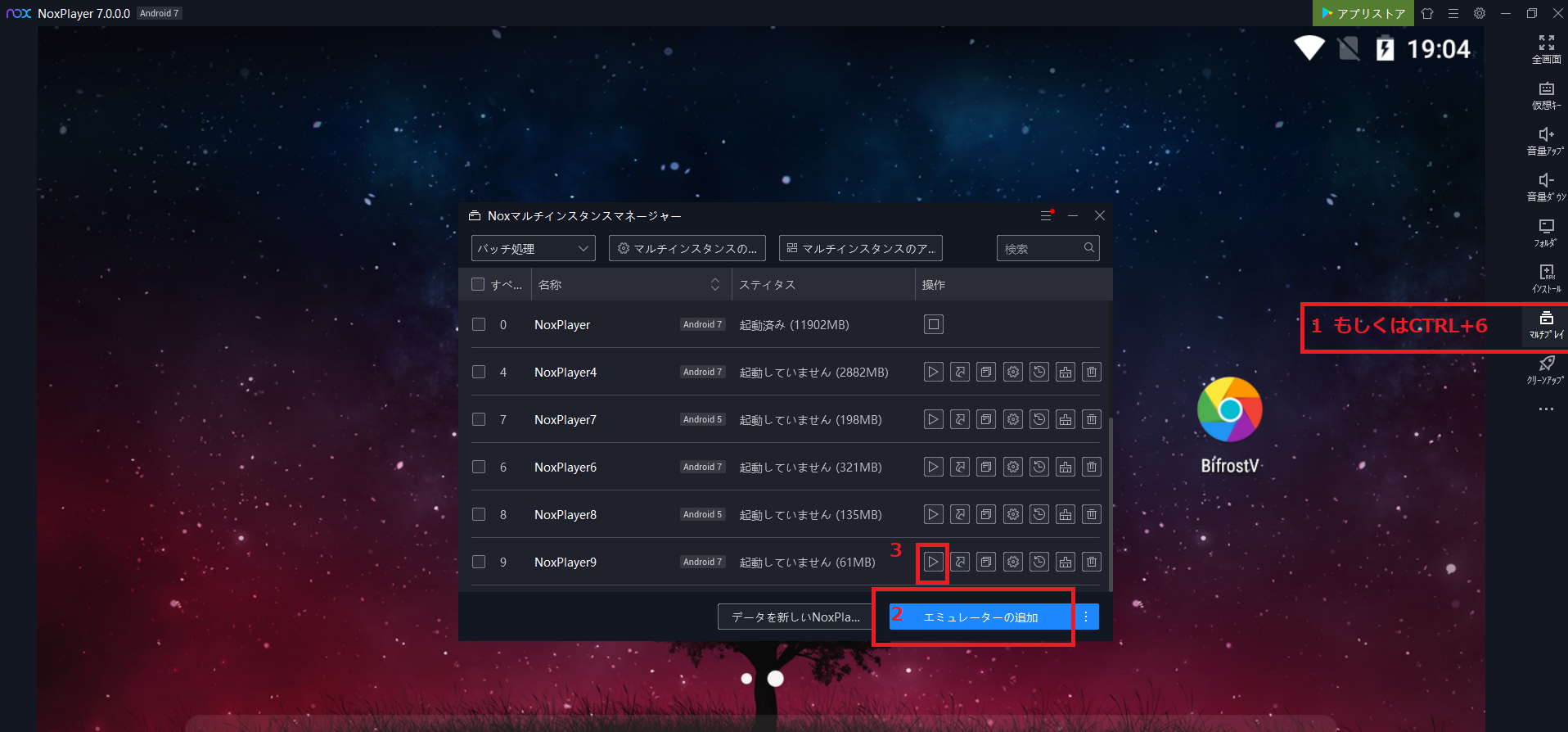
Task: Open the hamburger menu in NoxPlayer title bar
Action: tap(1453, 13)
